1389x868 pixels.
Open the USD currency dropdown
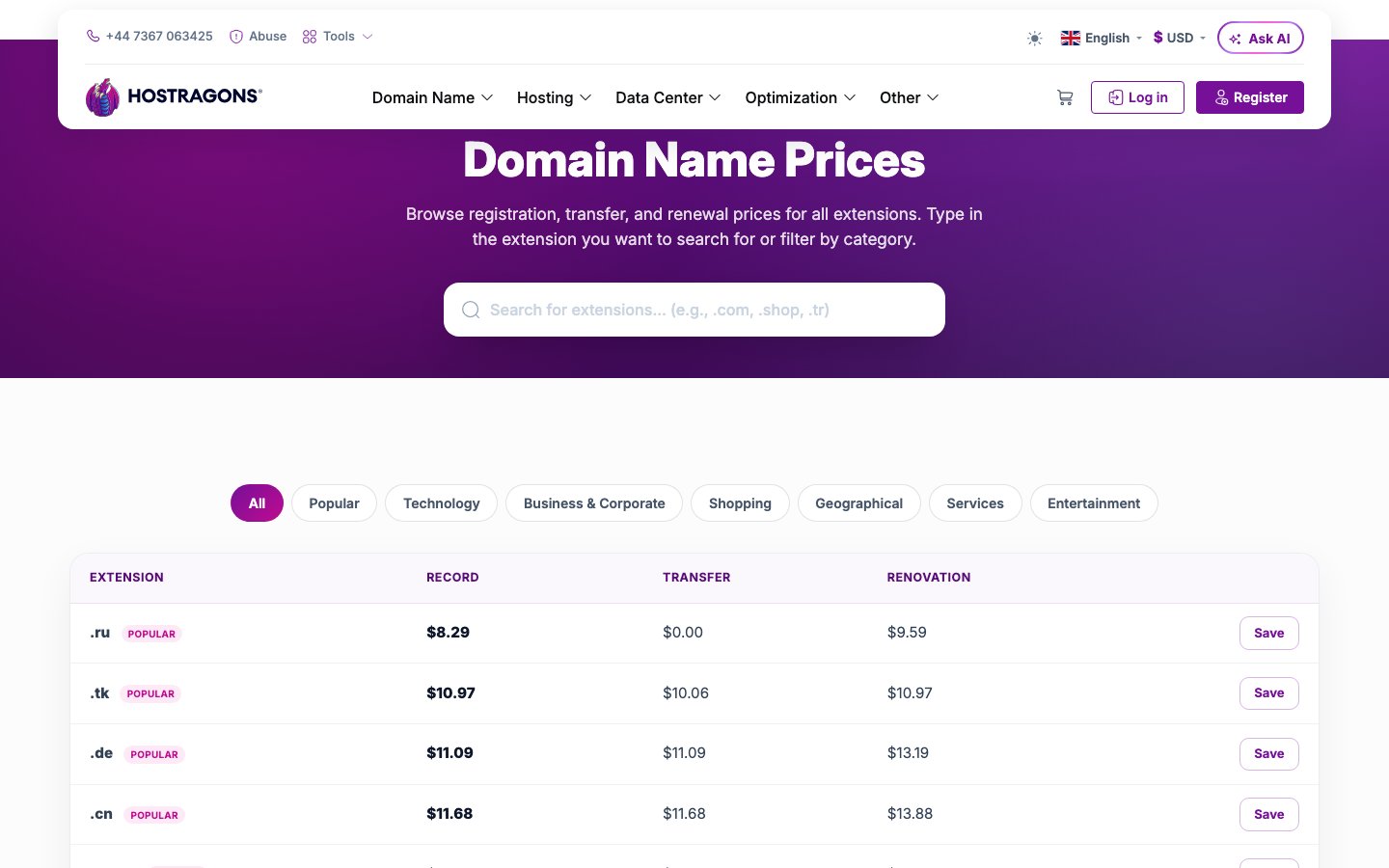point(1180,38)
